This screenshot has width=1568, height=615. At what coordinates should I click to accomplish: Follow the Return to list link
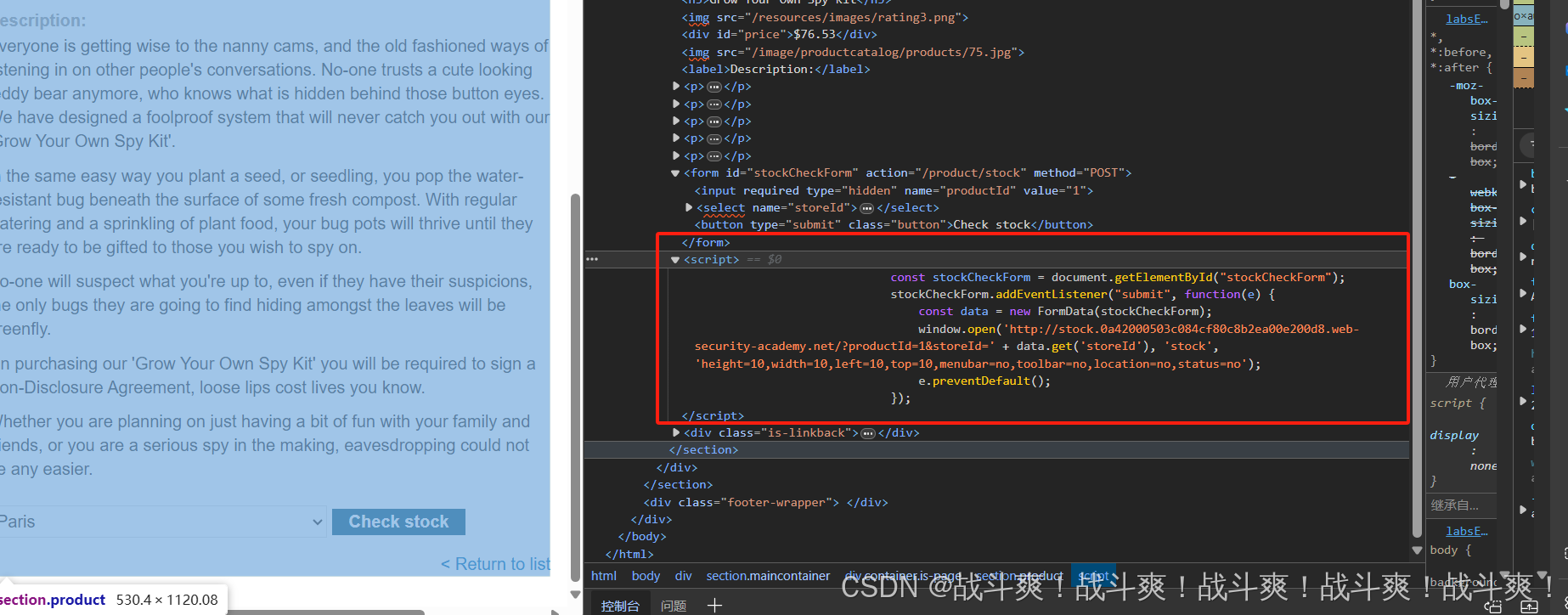coord(495,564)
